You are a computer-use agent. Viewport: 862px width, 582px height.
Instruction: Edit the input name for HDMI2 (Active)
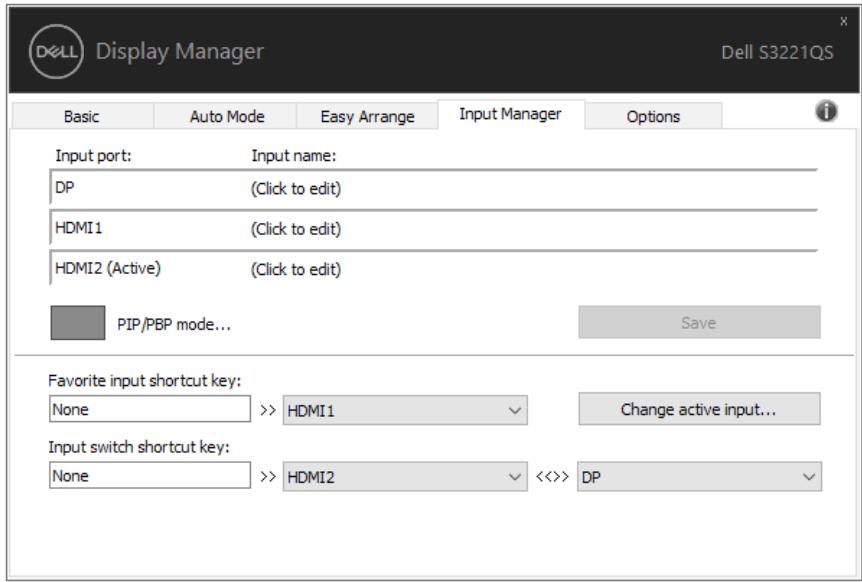pos(296,269)
